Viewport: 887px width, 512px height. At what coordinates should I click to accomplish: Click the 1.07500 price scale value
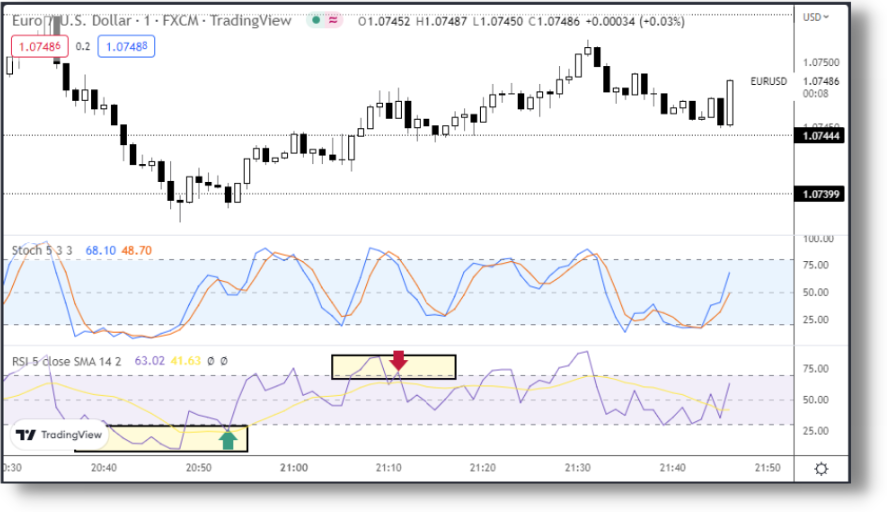821,62
